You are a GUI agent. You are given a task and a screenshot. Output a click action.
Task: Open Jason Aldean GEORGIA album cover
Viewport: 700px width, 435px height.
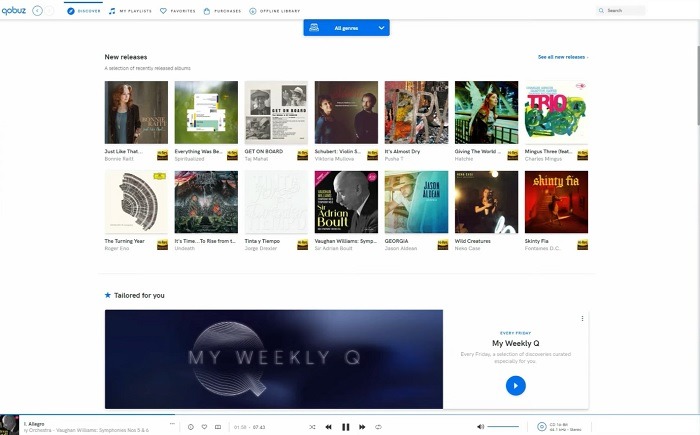417,202
